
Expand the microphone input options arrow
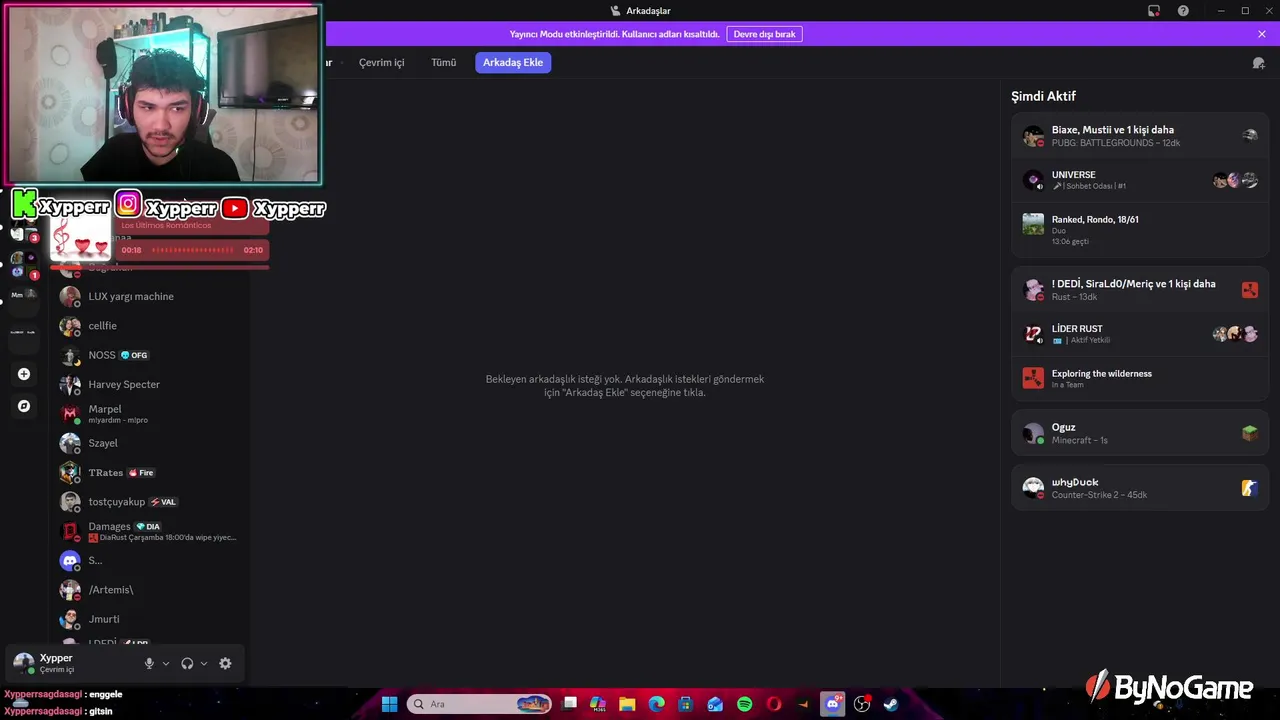click(x=166, y=663)
